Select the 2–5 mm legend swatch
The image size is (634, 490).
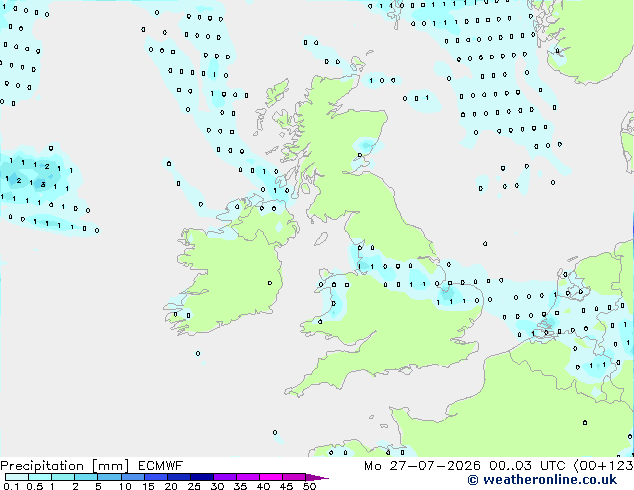tap(86, 477)
